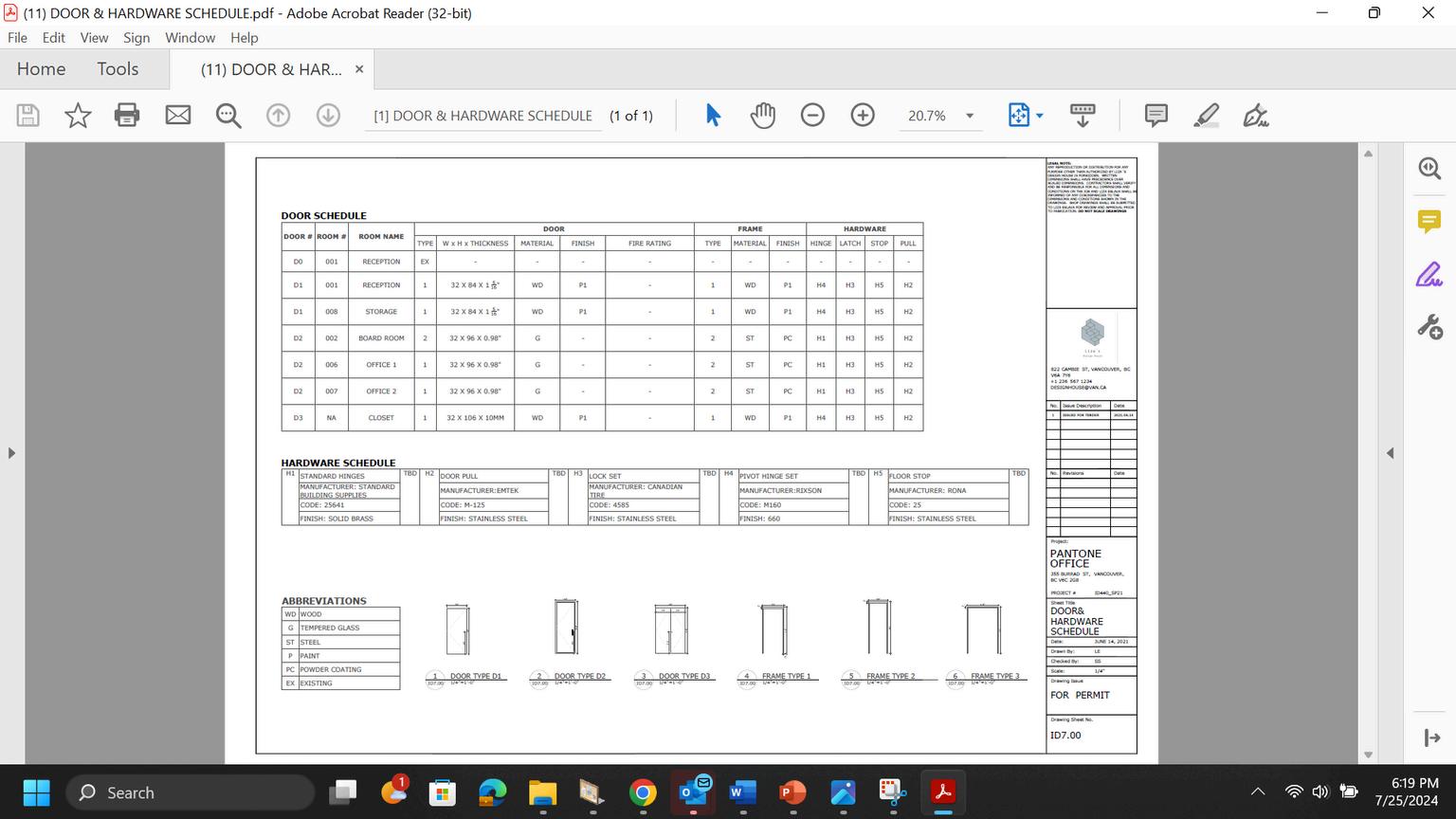
Task: Go to the next page arrow
Action: click(x=328, y=116)
